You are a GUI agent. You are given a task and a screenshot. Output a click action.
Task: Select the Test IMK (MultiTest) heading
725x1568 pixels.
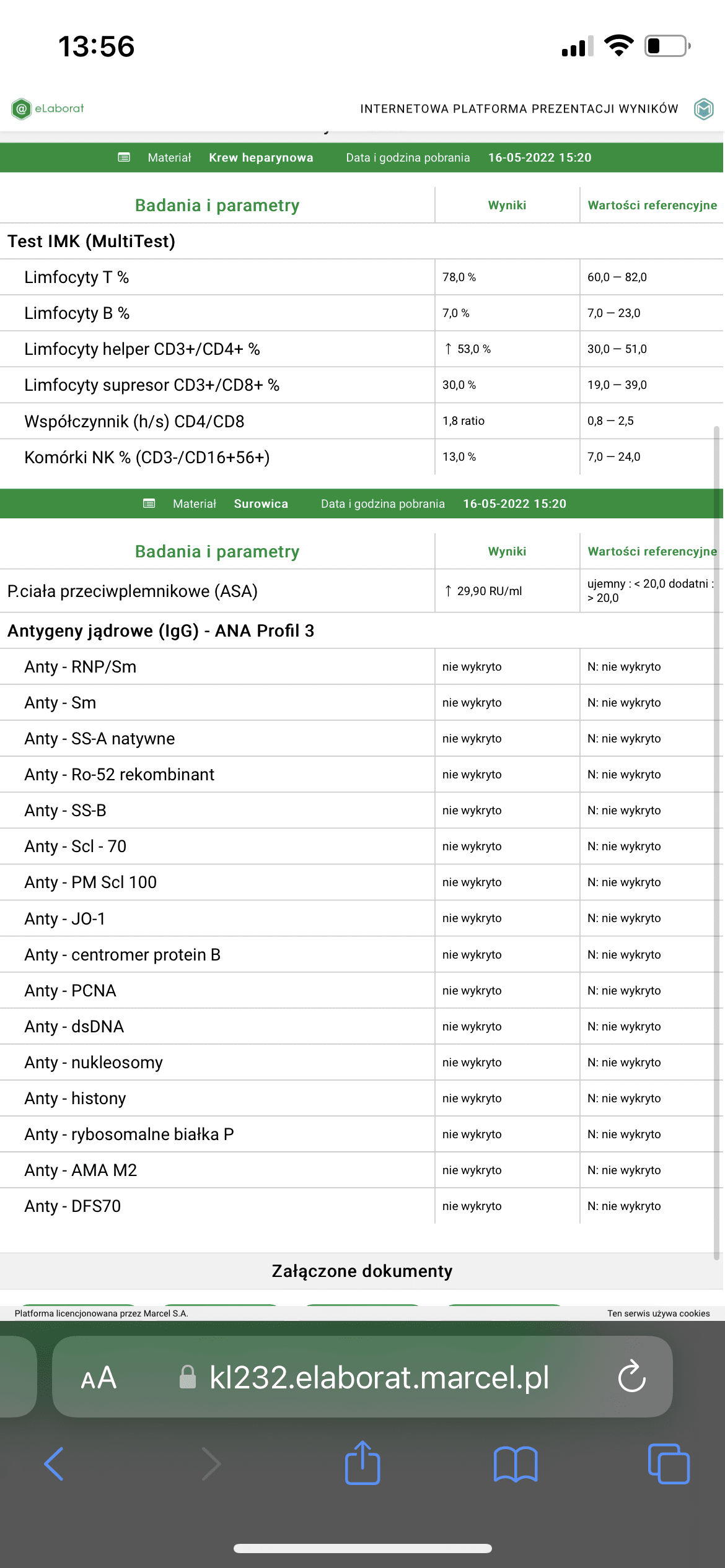[91, 242]
